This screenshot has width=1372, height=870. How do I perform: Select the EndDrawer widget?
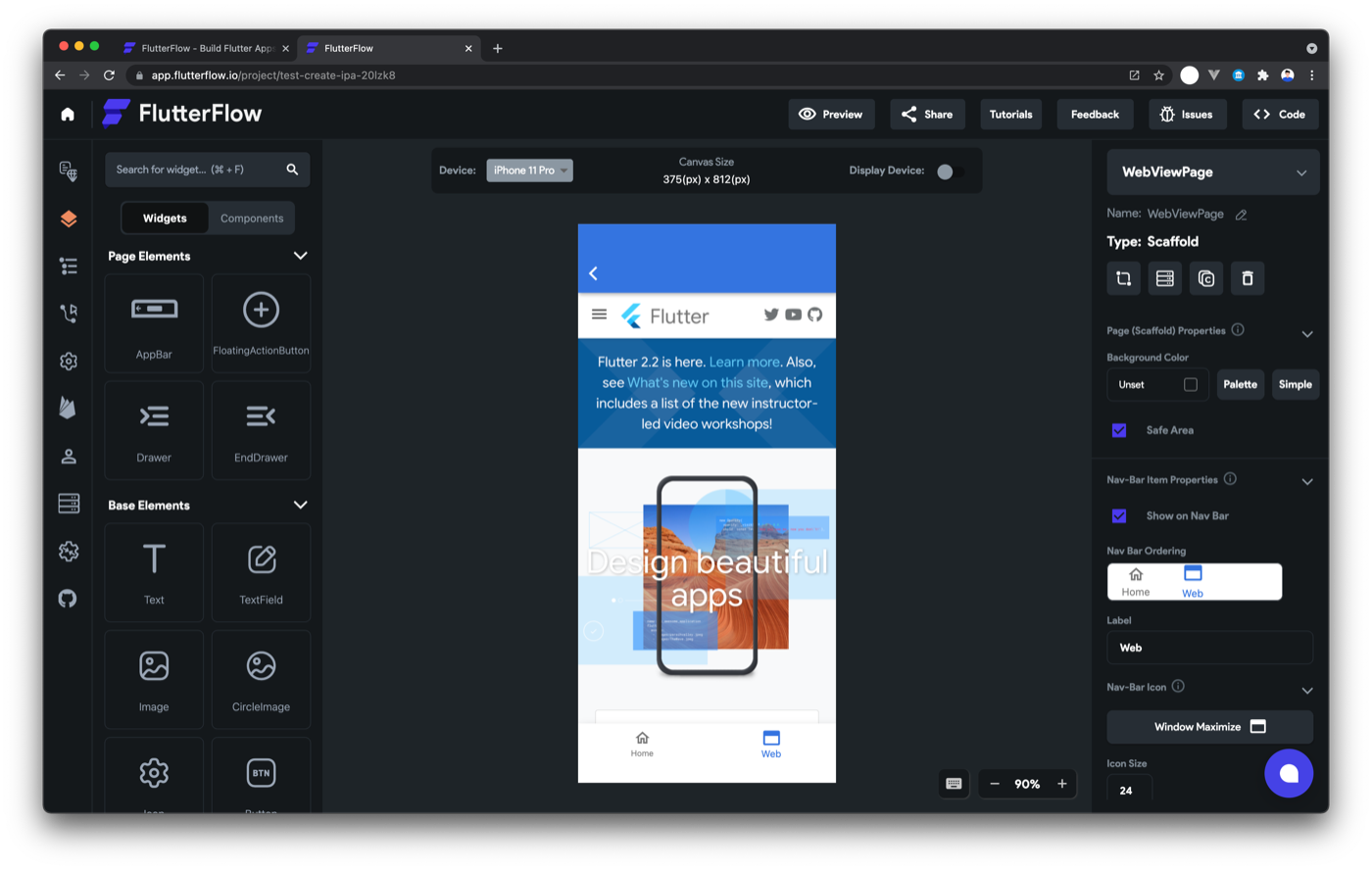[261, 430]
